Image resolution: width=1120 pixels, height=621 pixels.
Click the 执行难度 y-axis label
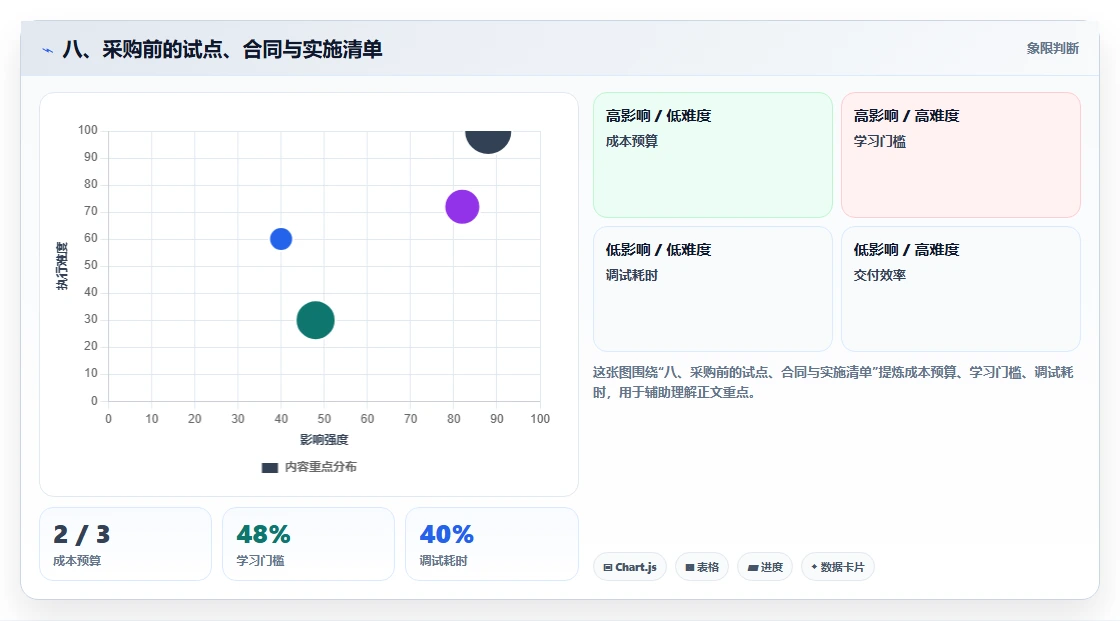click(x=62, y=266)
